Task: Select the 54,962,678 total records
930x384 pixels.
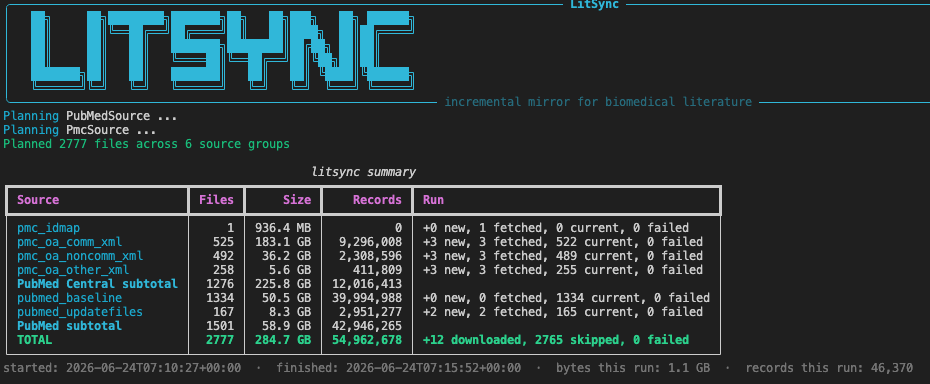Action: (367, 340)
